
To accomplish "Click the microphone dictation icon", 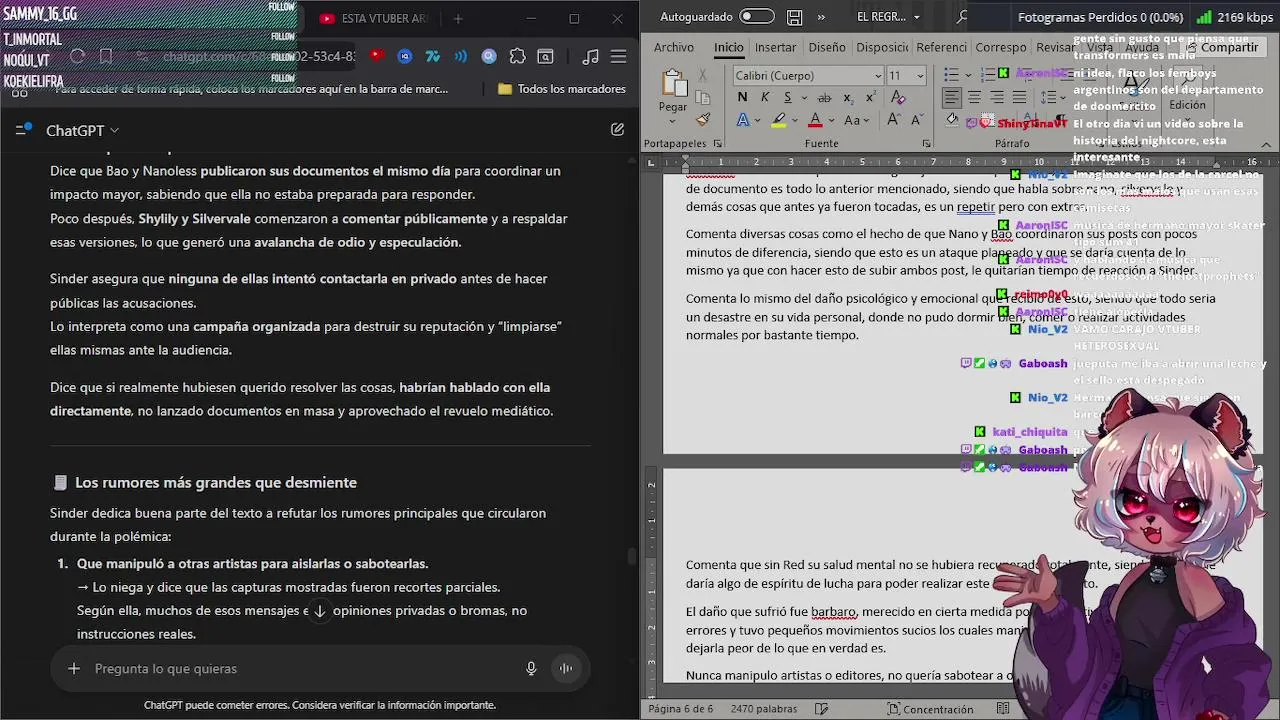I will coord(531,668).
